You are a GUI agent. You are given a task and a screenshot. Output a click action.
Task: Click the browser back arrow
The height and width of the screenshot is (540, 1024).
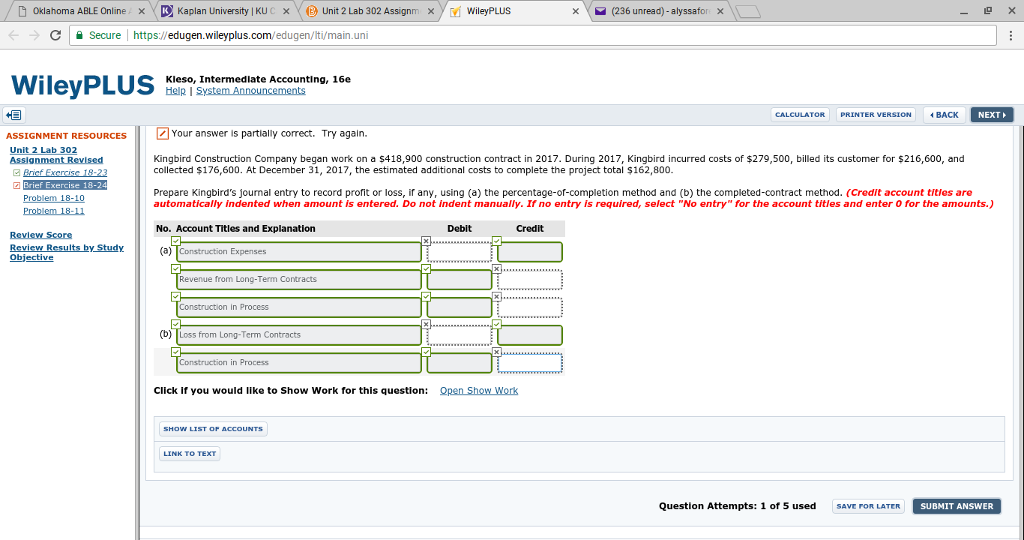[x=15, y=35]
